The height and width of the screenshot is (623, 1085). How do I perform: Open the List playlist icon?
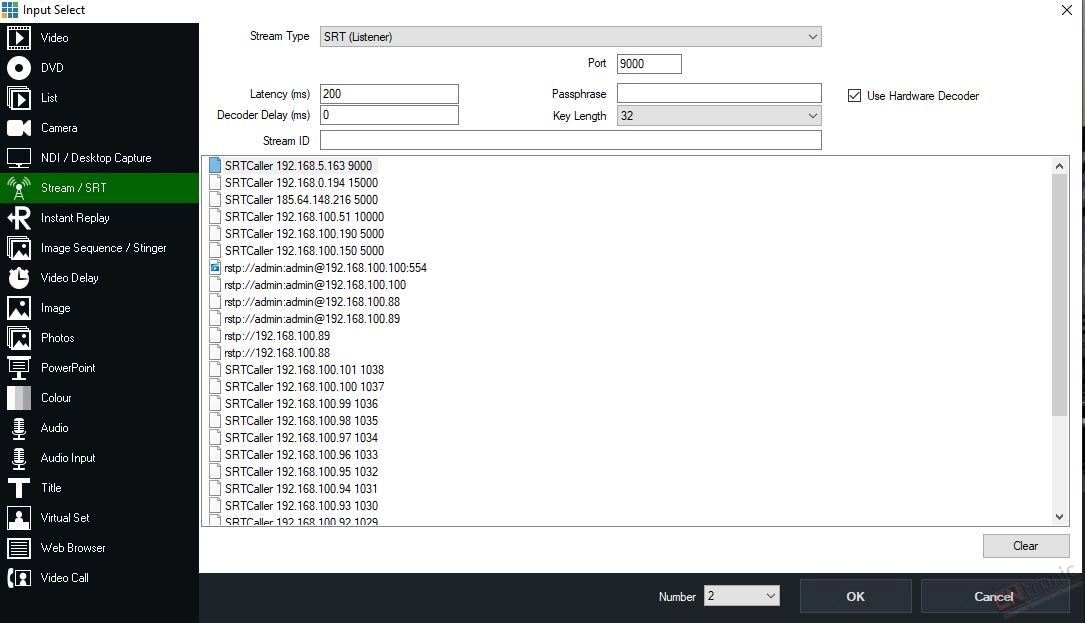(x=19, y=98)
